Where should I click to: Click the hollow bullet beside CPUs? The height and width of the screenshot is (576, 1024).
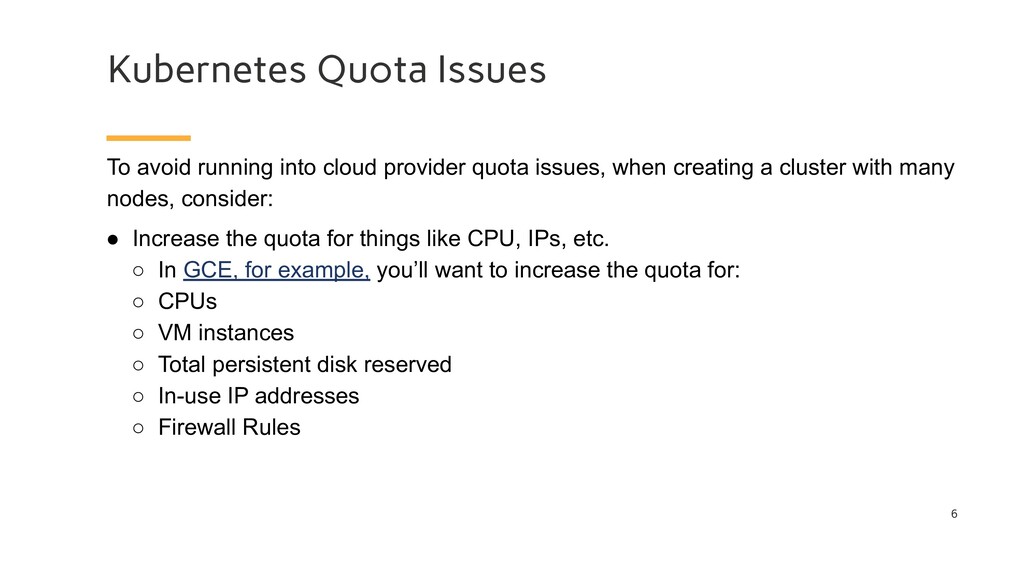click(138, 302)
